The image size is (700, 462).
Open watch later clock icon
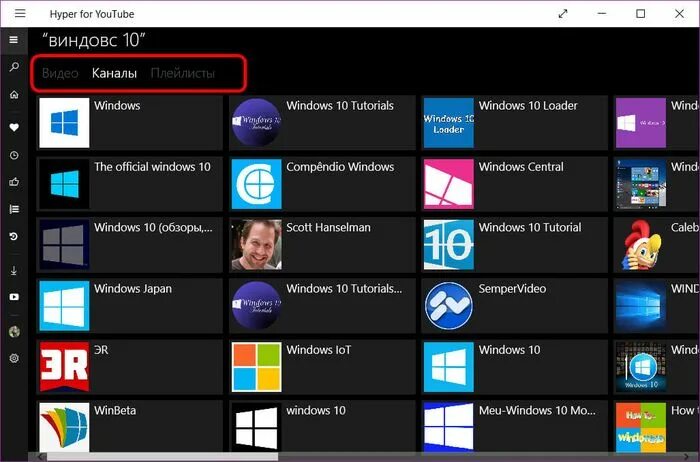14,155
